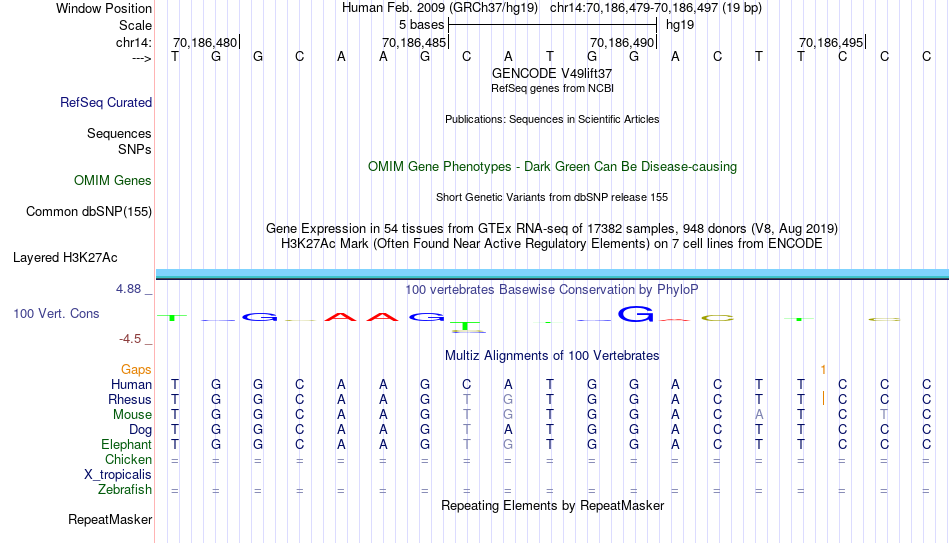Click the gray G in the Elephant row
The width and height of the screenshot is (950, 543).
(508, 445)
